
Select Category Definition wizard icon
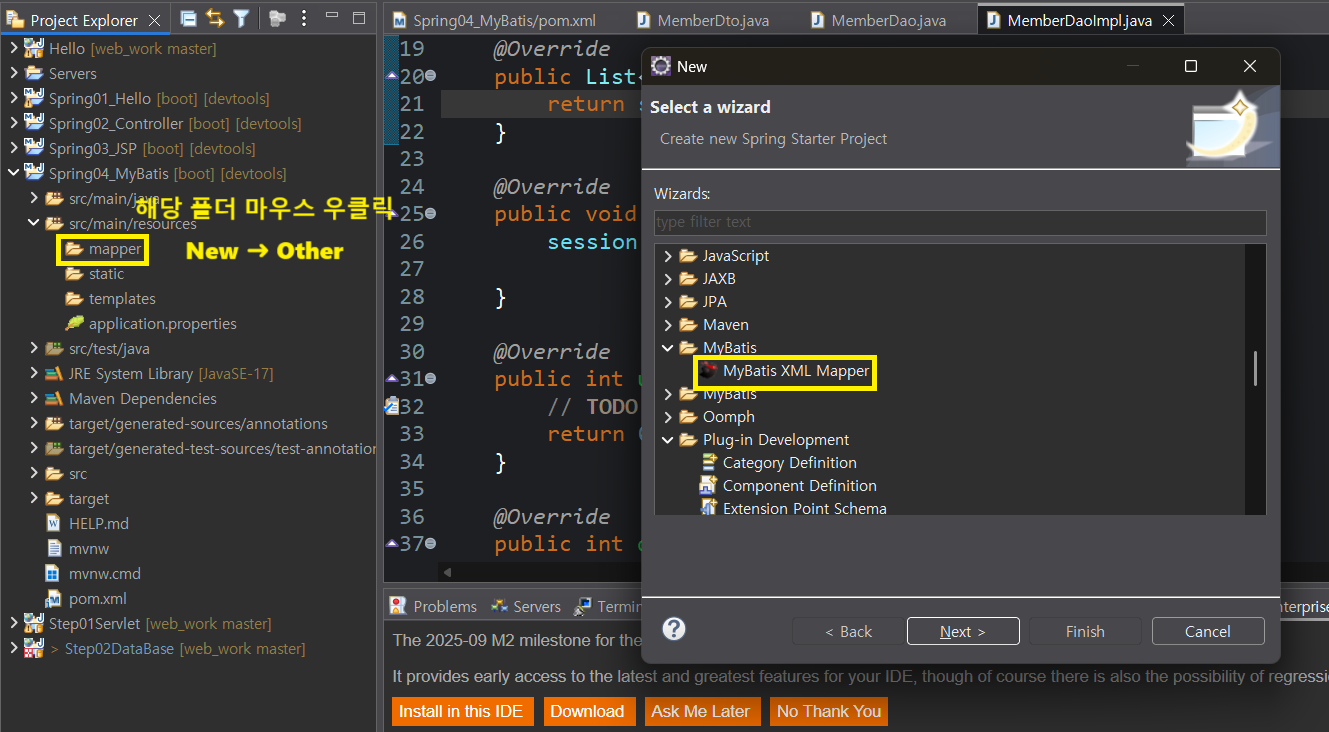point(708,463)
